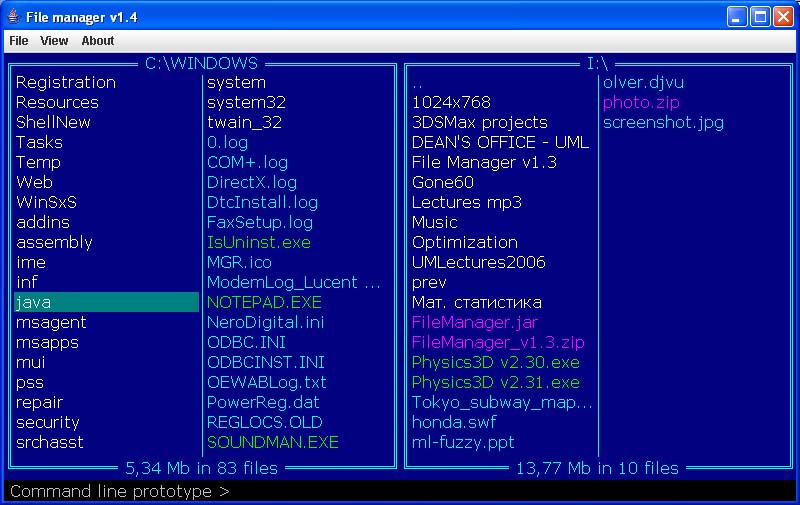
Task: Select the repair folder
Action: pos(39,402)
